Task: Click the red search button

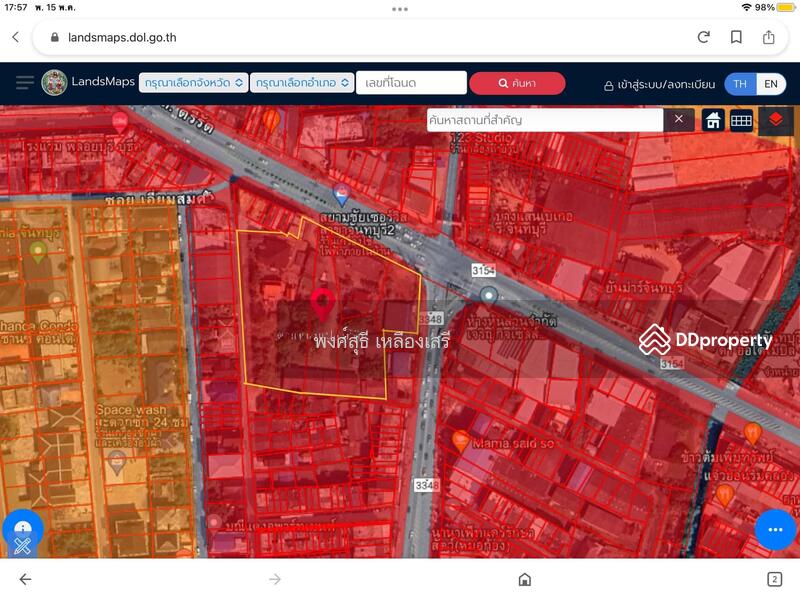Action: [517, 83]
